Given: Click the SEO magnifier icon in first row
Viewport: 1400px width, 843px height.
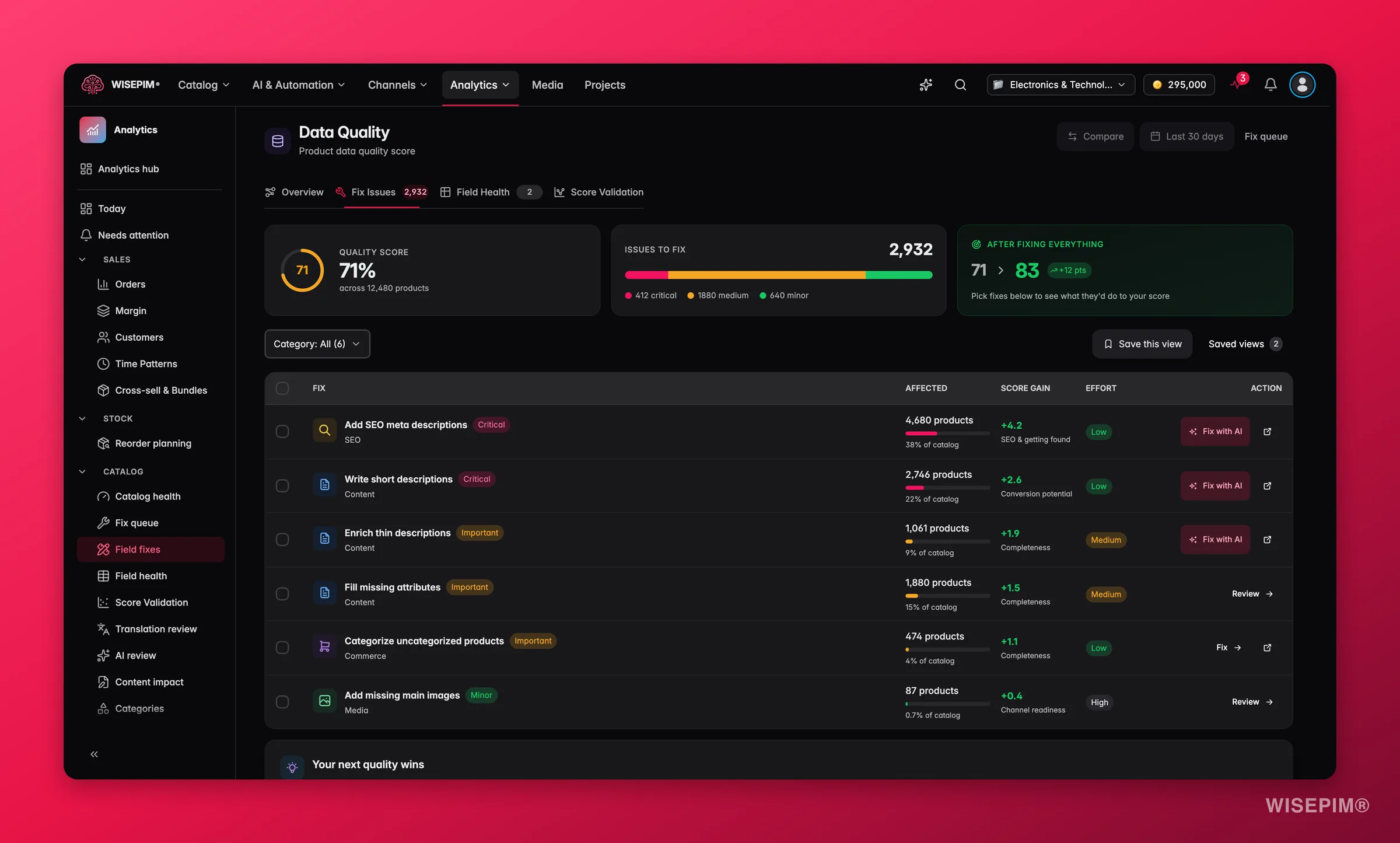Looking at the screenshot, I should 325,431.
